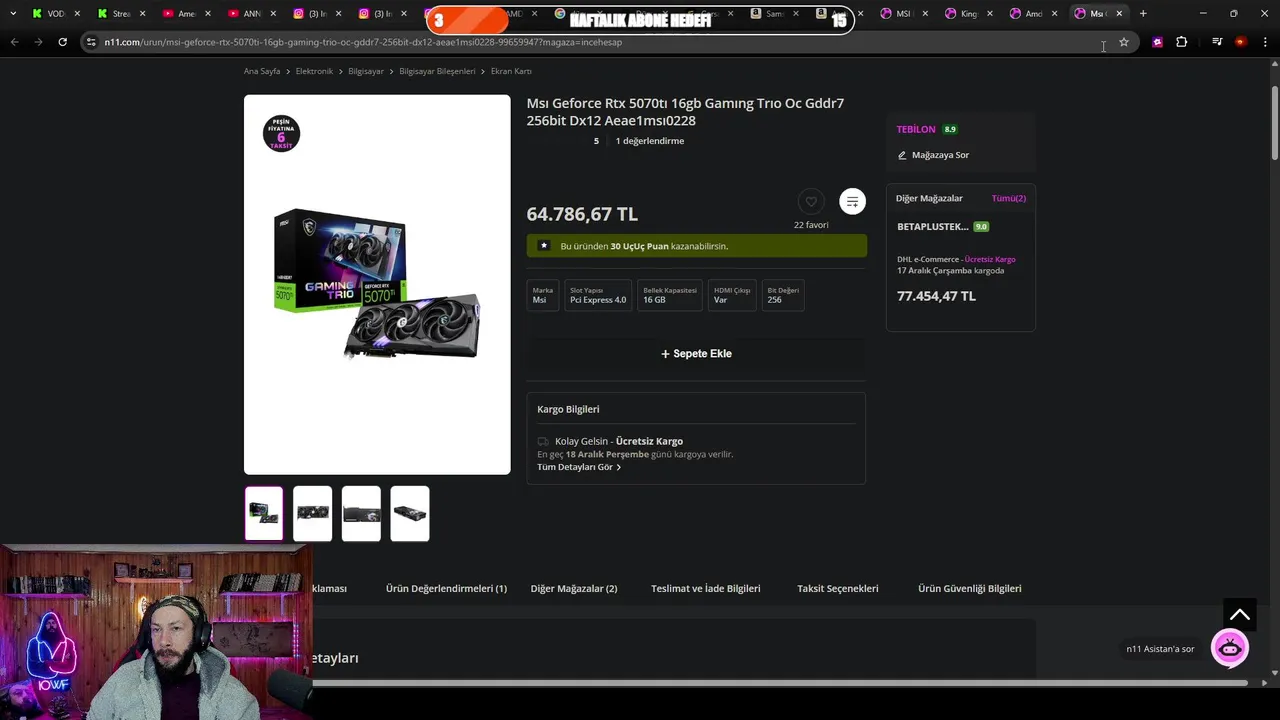
Task: Click the 30 Uçuç Puan banner
Action: click(697, 246)
